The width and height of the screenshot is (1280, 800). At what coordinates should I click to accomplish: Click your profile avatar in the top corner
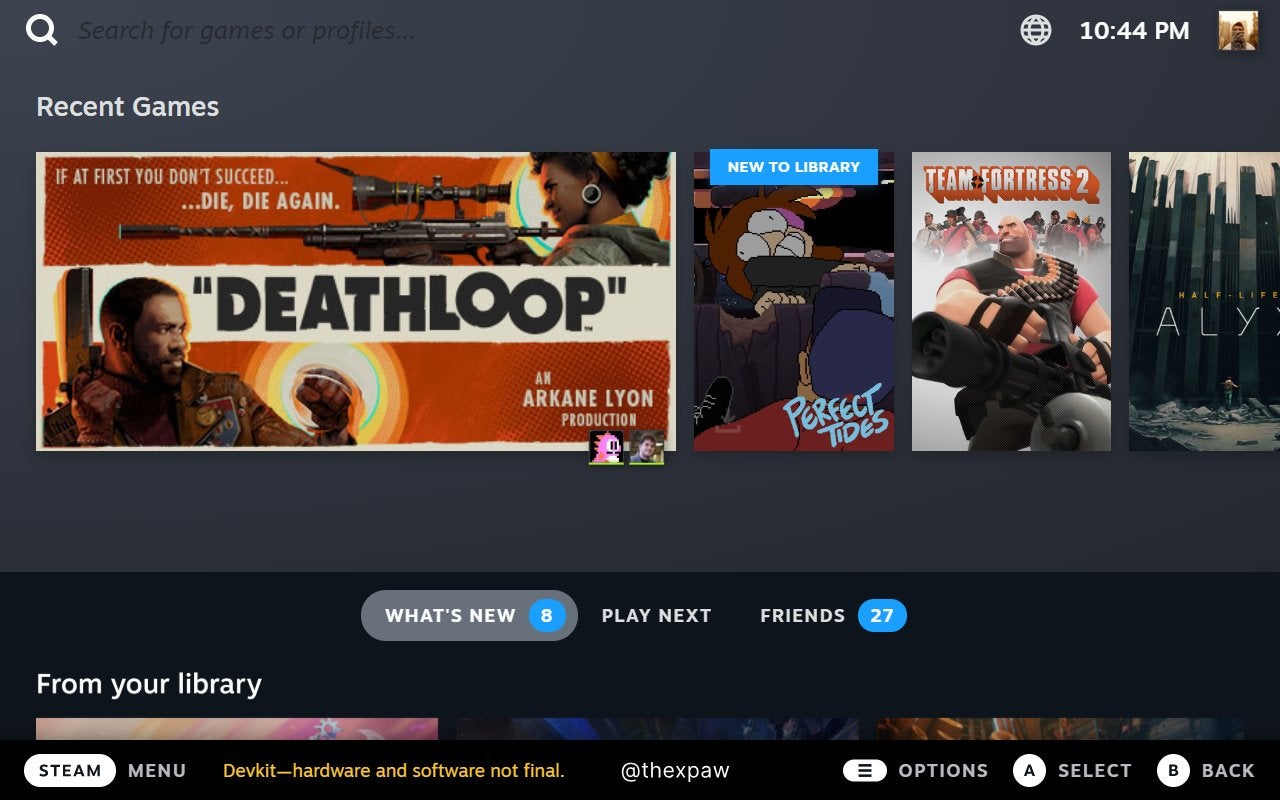coord(1238,30)
